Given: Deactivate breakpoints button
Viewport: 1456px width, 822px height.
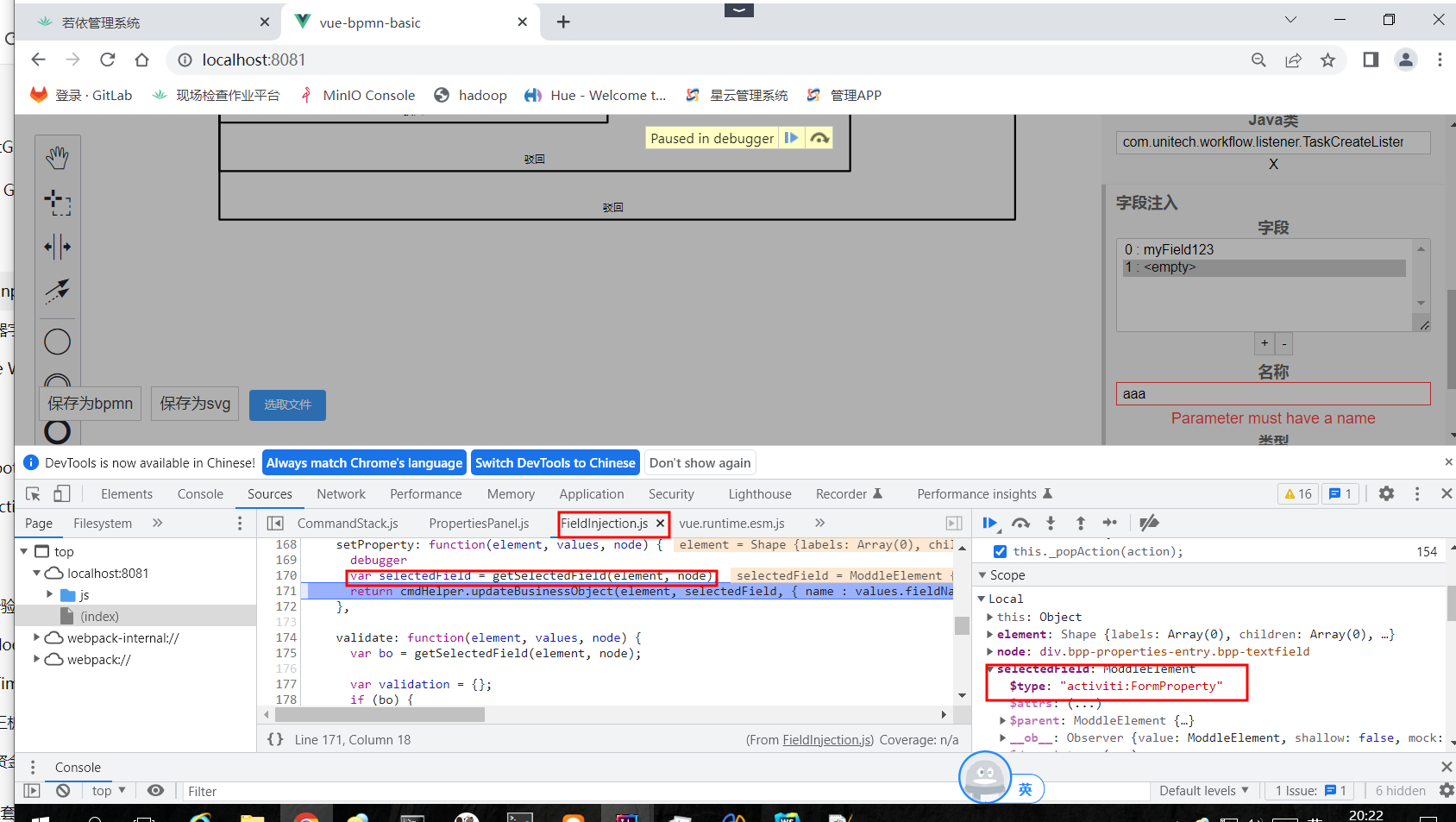Looking at the screenshot, I should point(1149,523).
